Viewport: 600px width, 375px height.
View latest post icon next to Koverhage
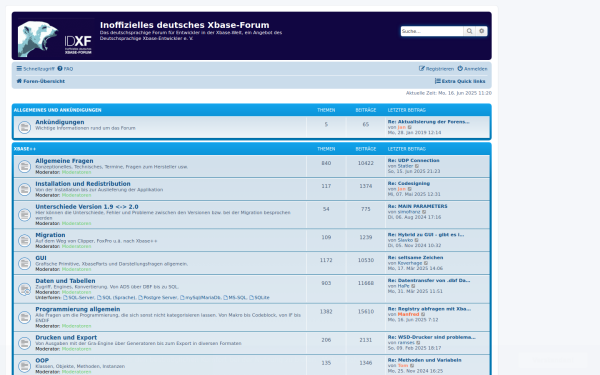[x=426, y=263]
